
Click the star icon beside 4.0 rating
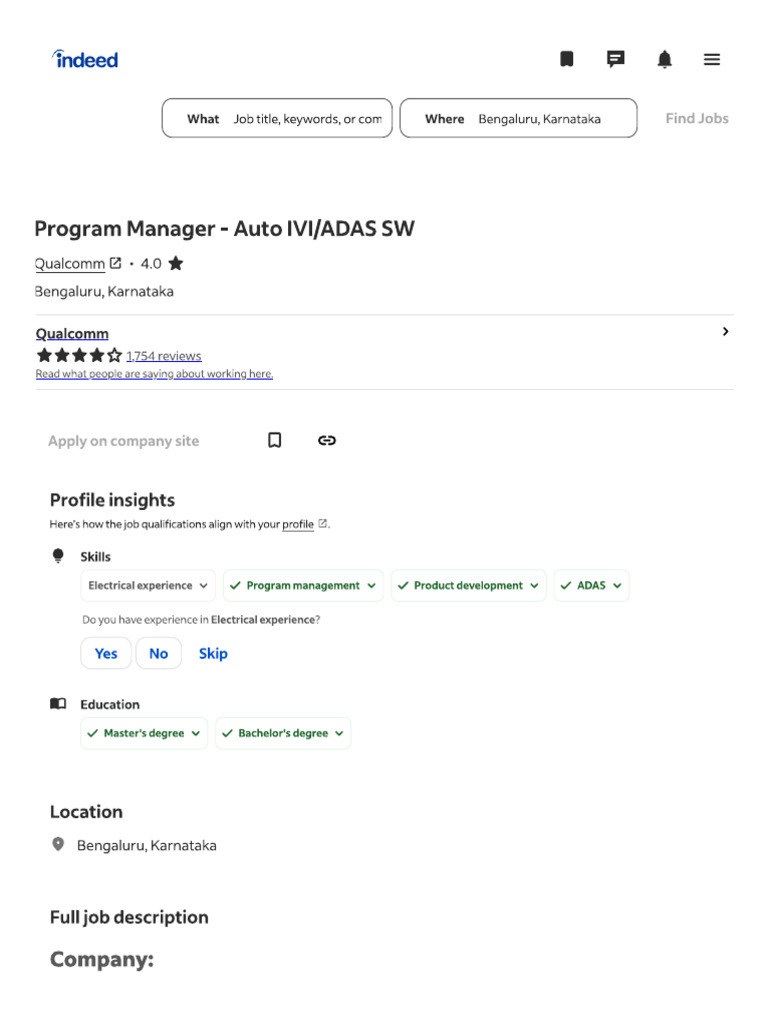pos(176,263)
